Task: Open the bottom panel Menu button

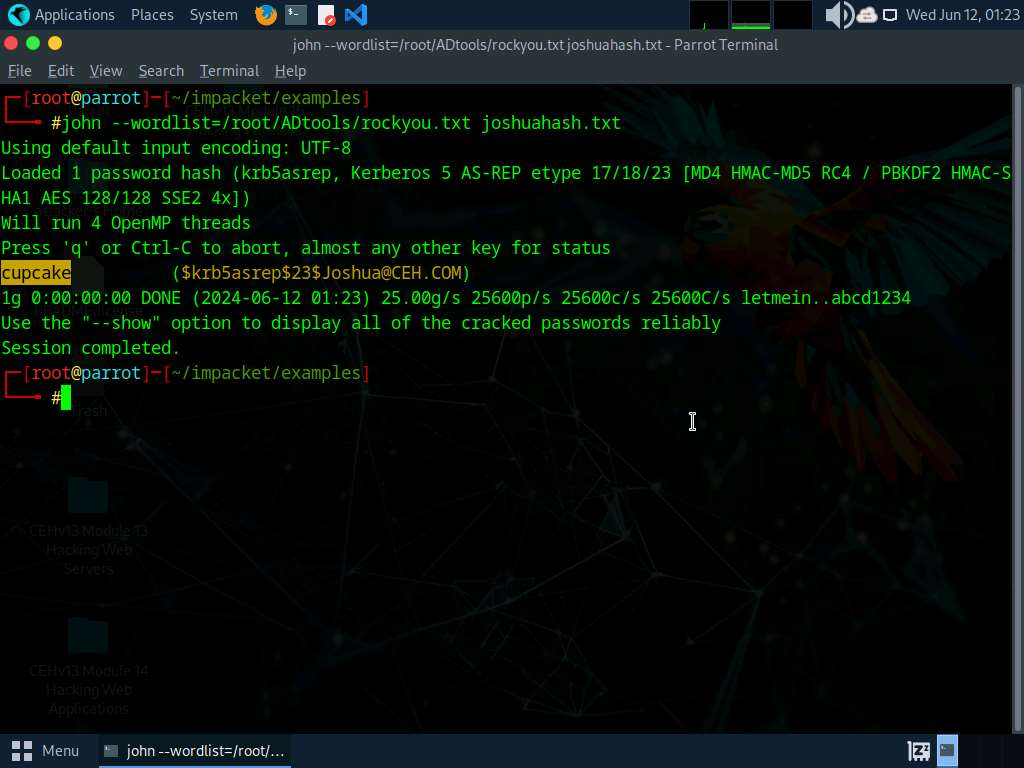Action: 46,750
